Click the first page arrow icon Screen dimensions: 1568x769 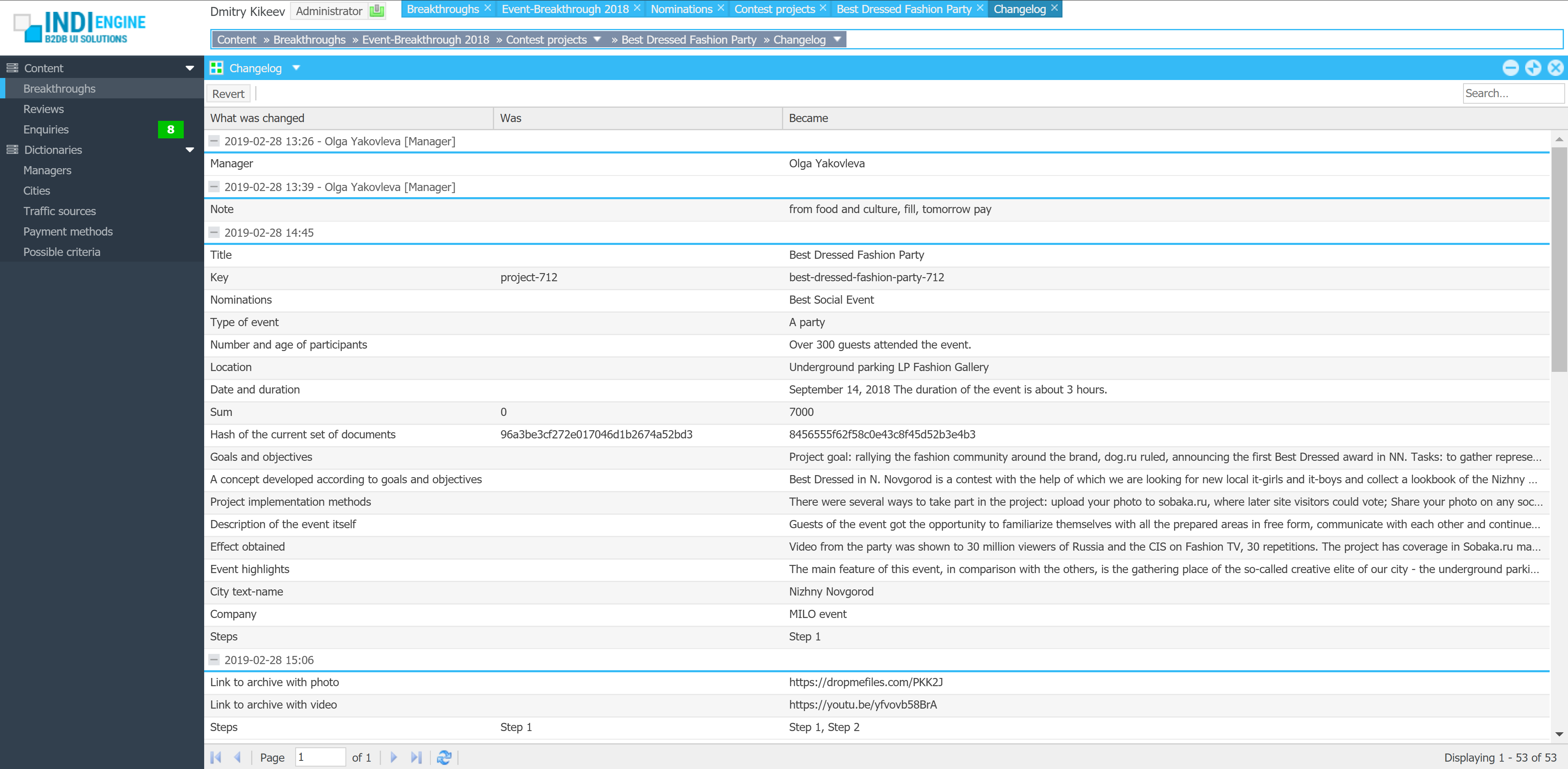216,757
